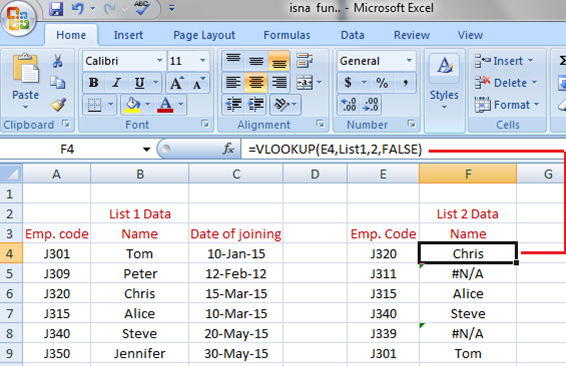
Task: Save the workbook from Quick Access Toolbar
Action: coord(56,9)
